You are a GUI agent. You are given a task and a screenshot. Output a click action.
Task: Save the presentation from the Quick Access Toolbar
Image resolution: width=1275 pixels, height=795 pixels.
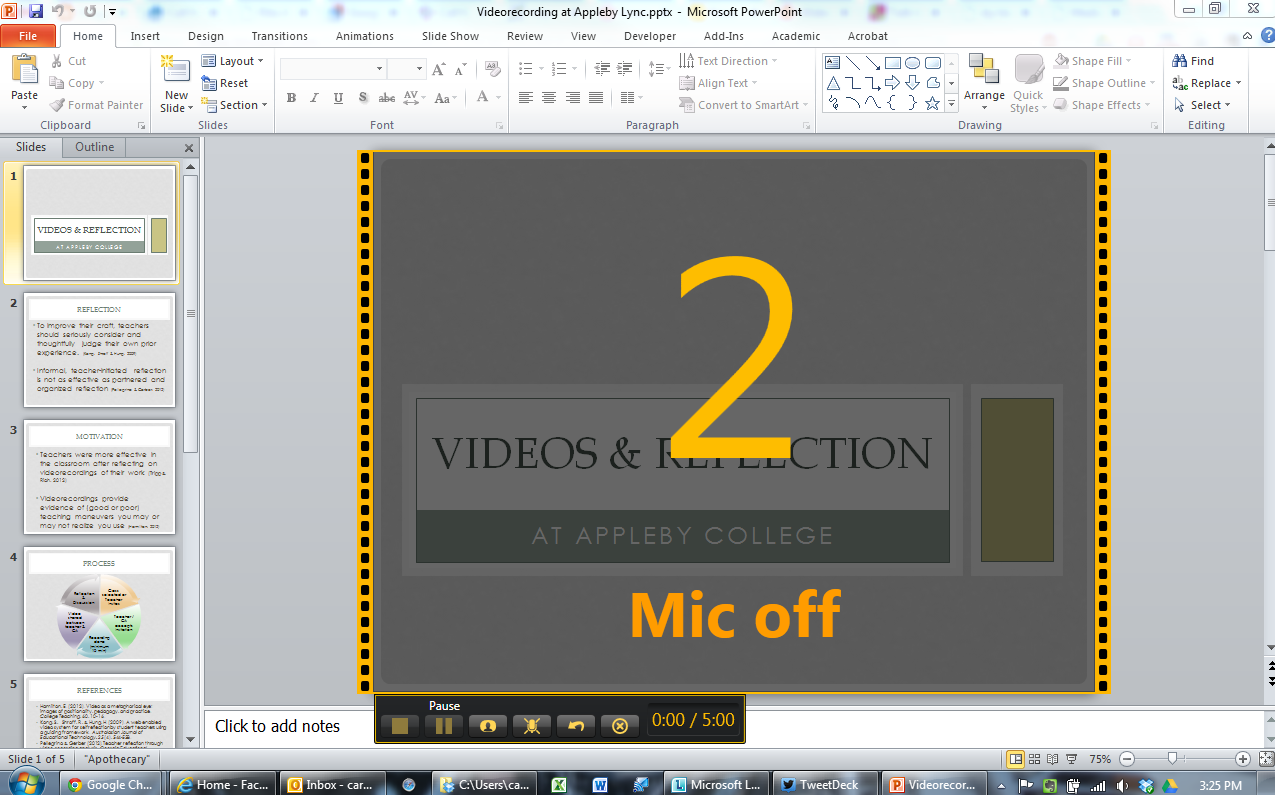[x=36, y=11]
